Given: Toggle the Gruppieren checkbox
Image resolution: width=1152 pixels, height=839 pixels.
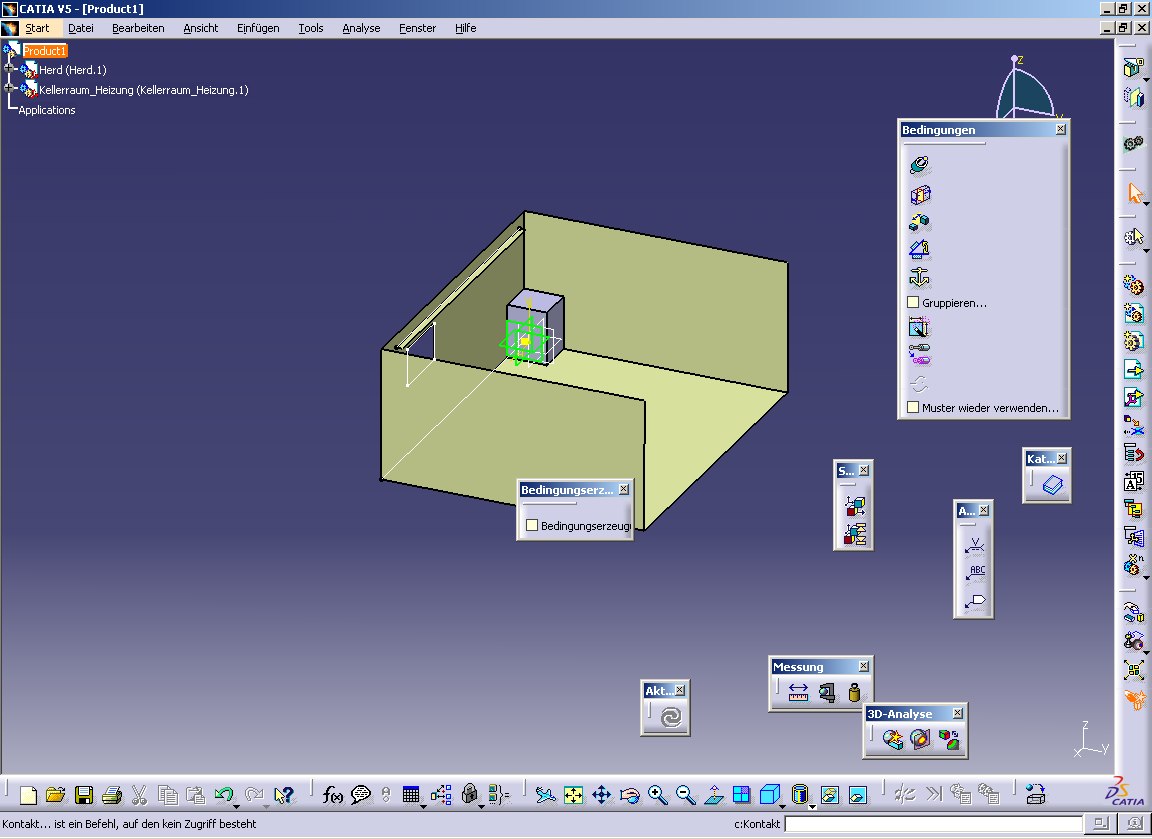Looking at the screenshot, I should tap(913, 303).
